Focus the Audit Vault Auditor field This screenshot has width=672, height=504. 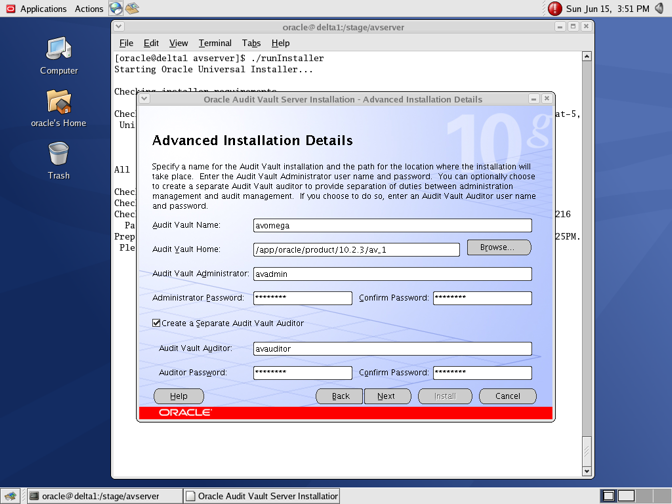(x=392, y=348)
